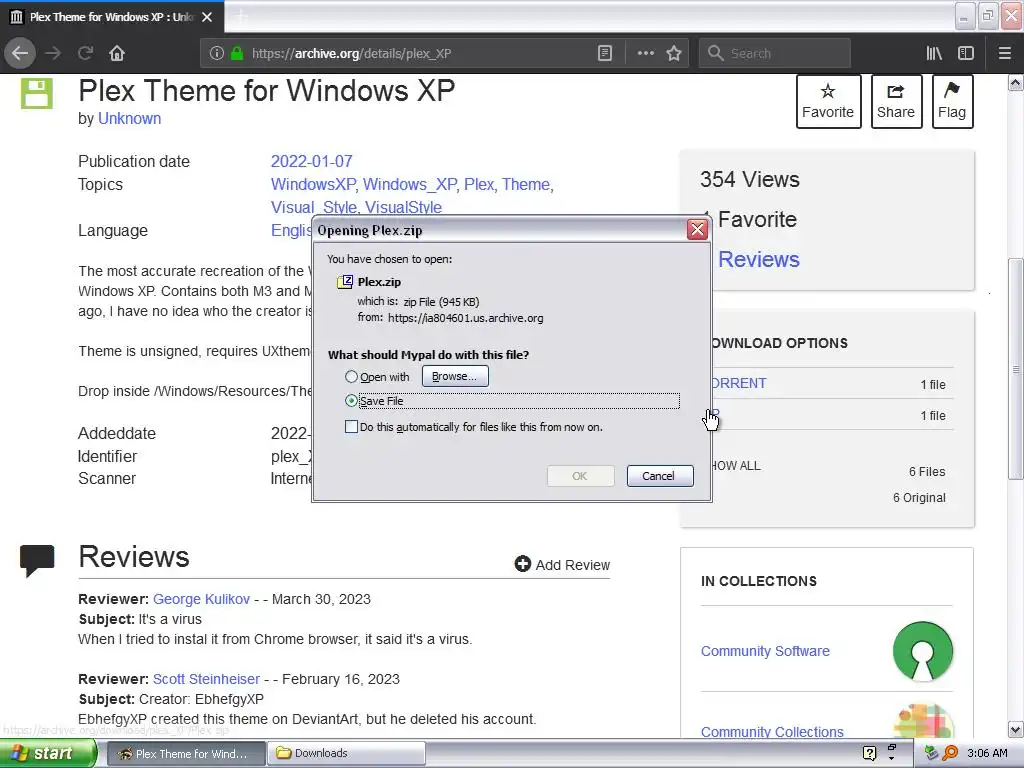Image resolution: width=1024 pixels, height=768 pixels.
Task: Click the green padlock security icon
Action: coord(237,54)
